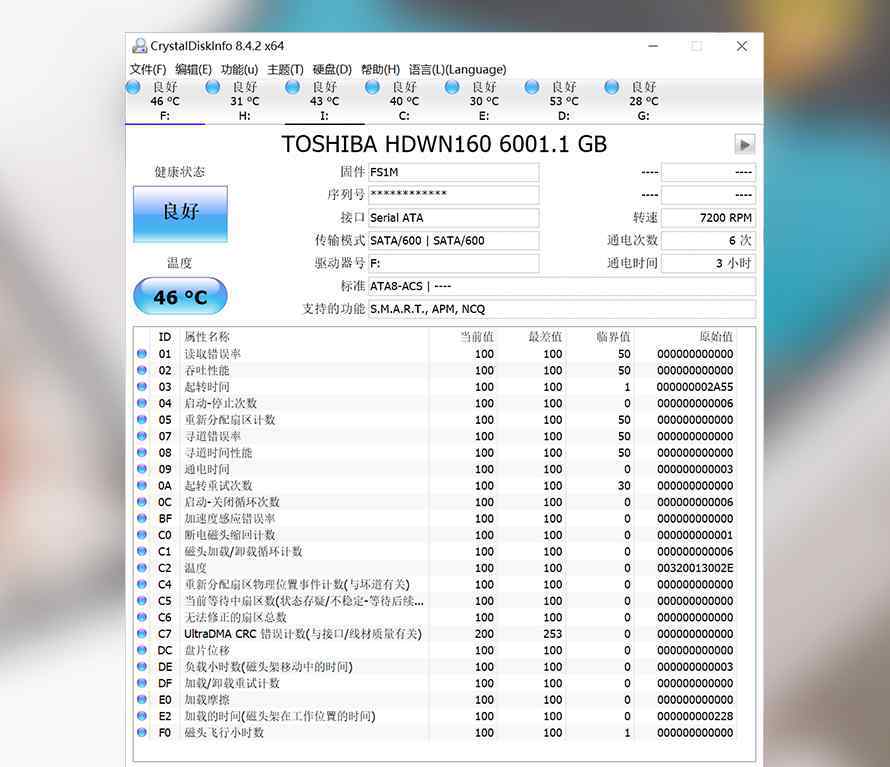Click status orb for attribute C5 row

(142, 601)
